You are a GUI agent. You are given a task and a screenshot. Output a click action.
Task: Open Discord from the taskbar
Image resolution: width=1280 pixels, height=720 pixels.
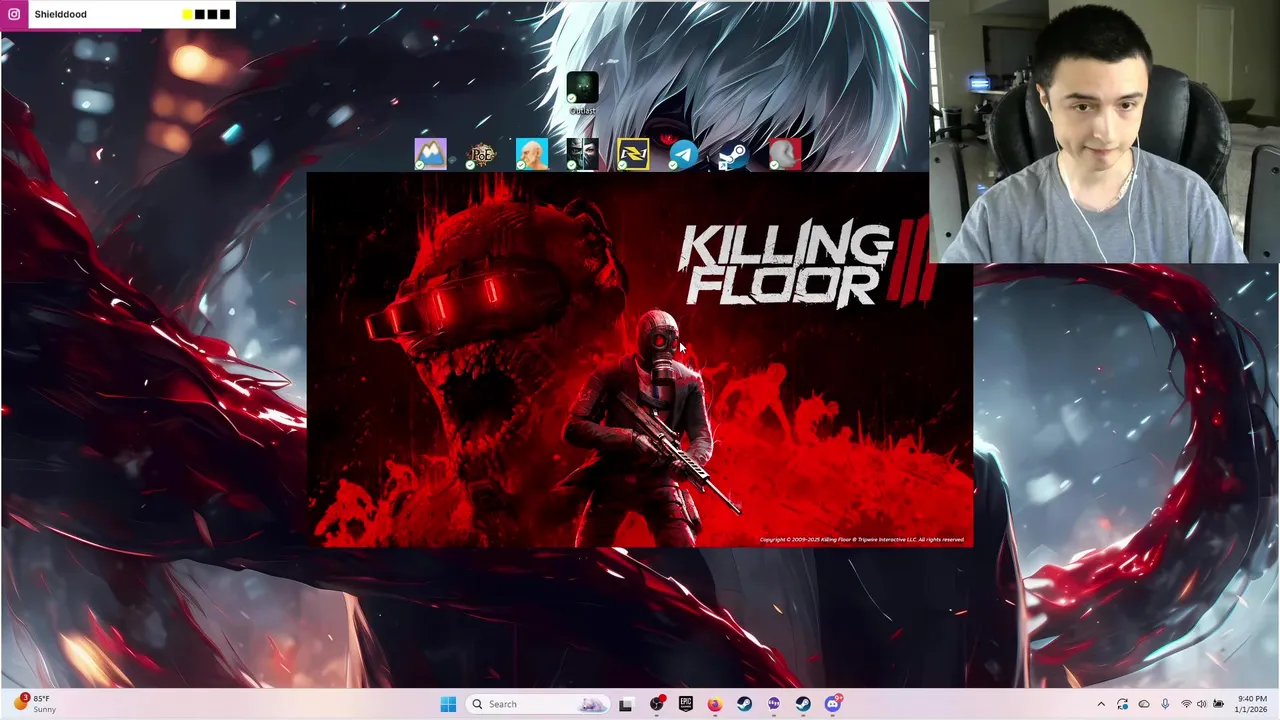pyautogui.click(x=833, y=704)
